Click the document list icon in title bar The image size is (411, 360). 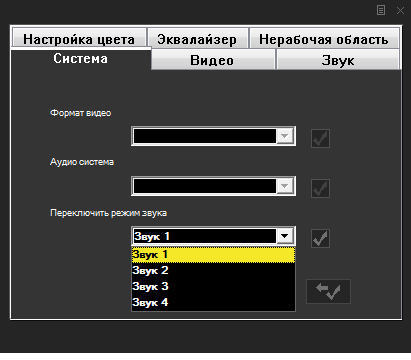381,10
